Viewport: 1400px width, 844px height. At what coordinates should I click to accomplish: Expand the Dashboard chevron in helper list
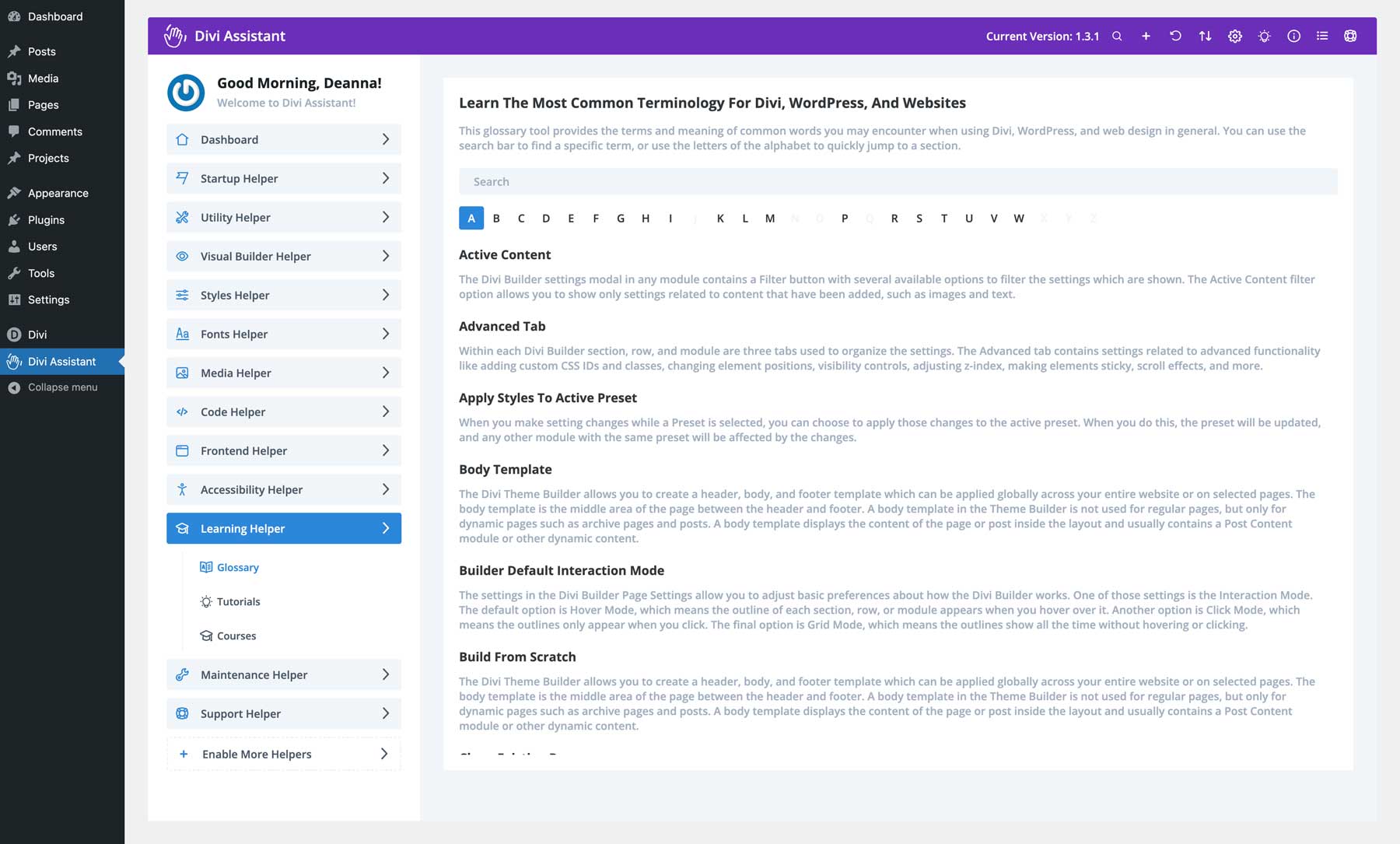coord(386,139)
